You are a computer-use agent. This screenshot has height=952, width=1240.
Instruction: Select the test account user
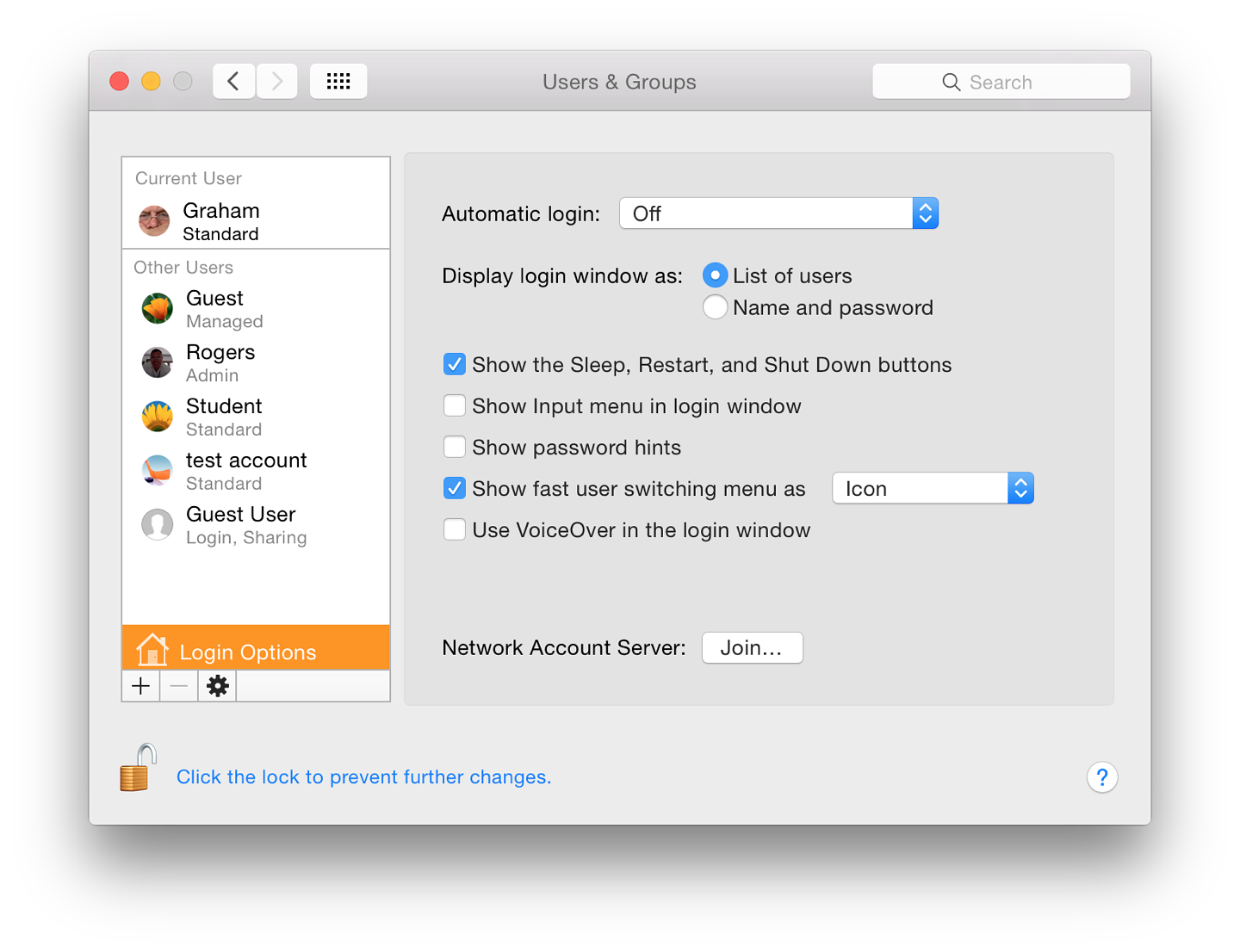(256, 471)
